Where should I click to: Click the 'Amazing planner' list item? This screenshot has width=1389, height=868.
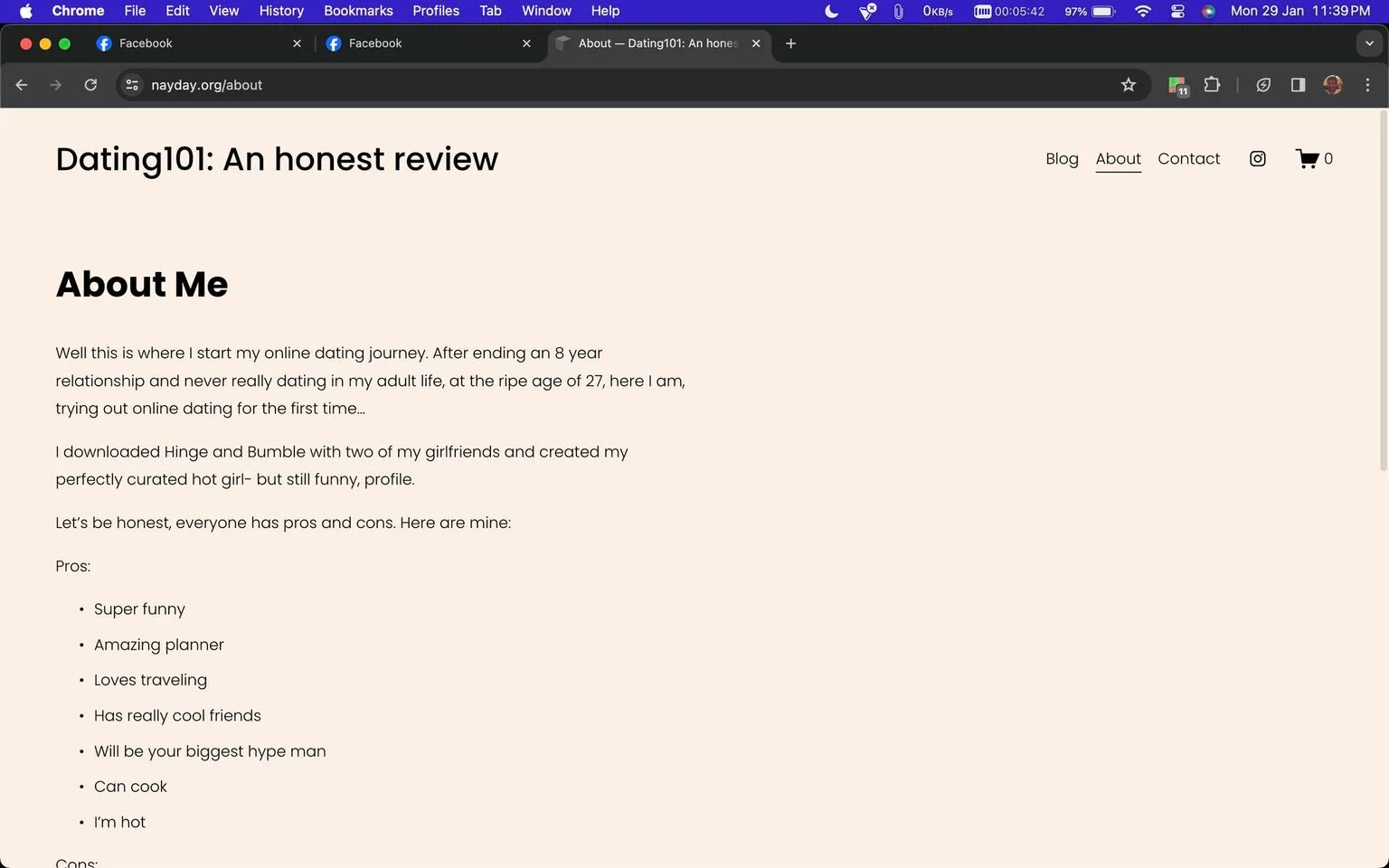click(x=159, y=645)
